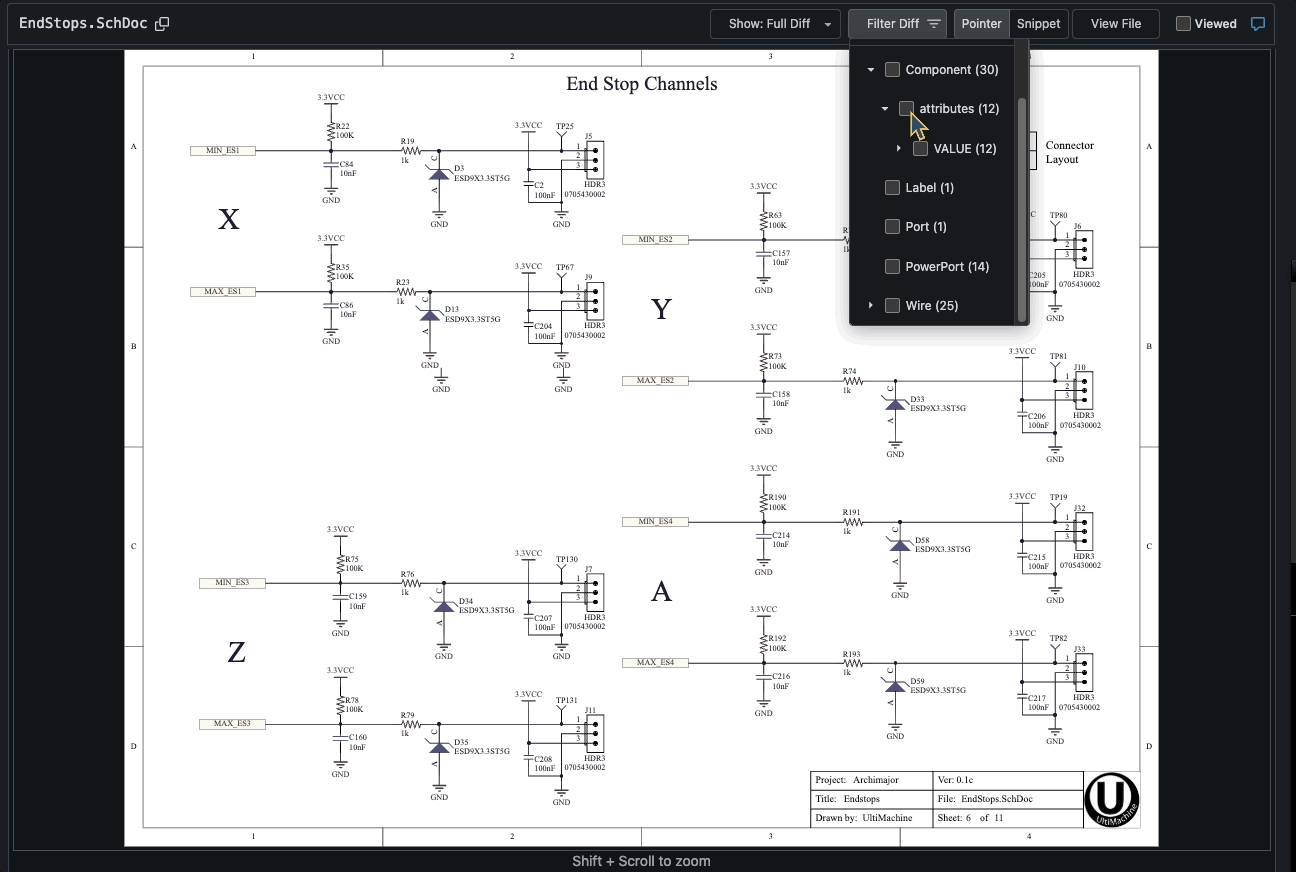Collapse the attributes (12) tree item

884,108
